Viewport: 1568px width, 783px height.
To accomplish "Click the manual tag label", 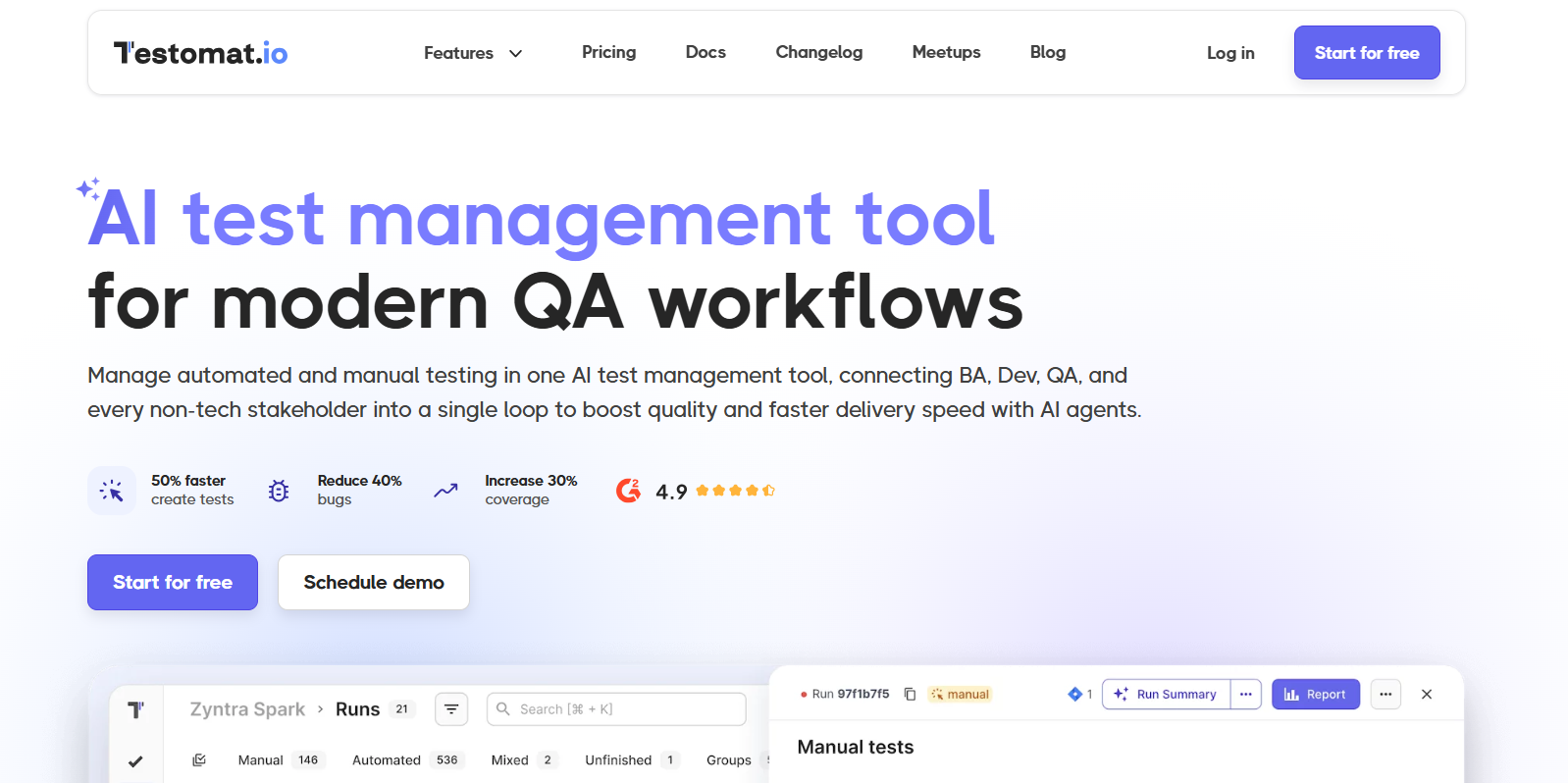I will pyautogui.click(x=961, y=694).
